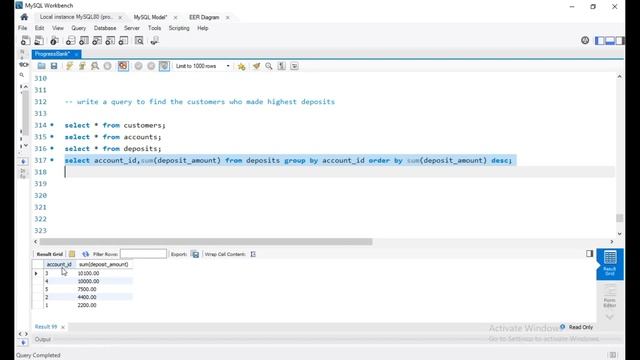Execute the script with the lightning bolt
The image size is (640, 360).
click(69, 66)
